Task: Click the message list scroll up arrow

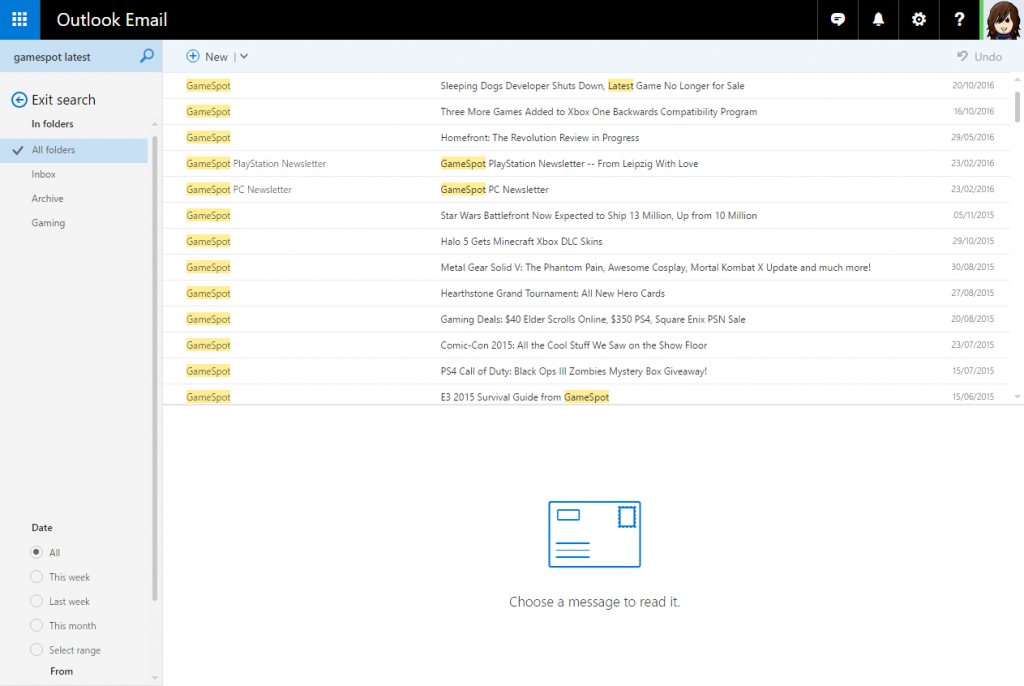Action: [x=1017, y=80]
